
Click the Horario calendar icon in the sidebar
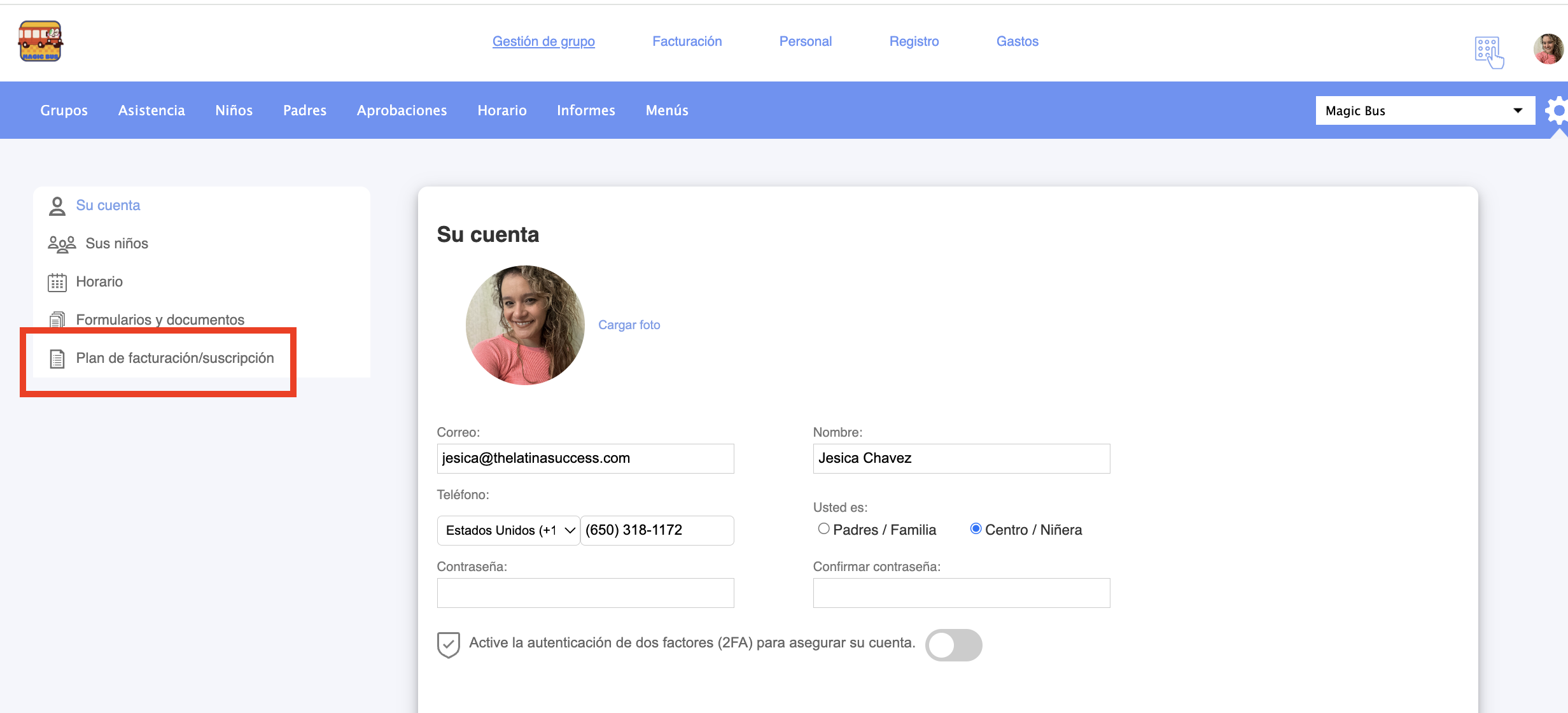[x=57, y=282]
